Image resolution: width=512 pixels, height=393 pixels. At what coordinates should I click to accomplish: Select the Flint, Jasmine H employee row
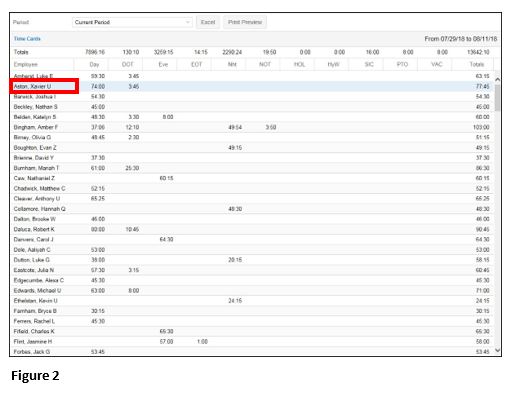click(252, 342)
